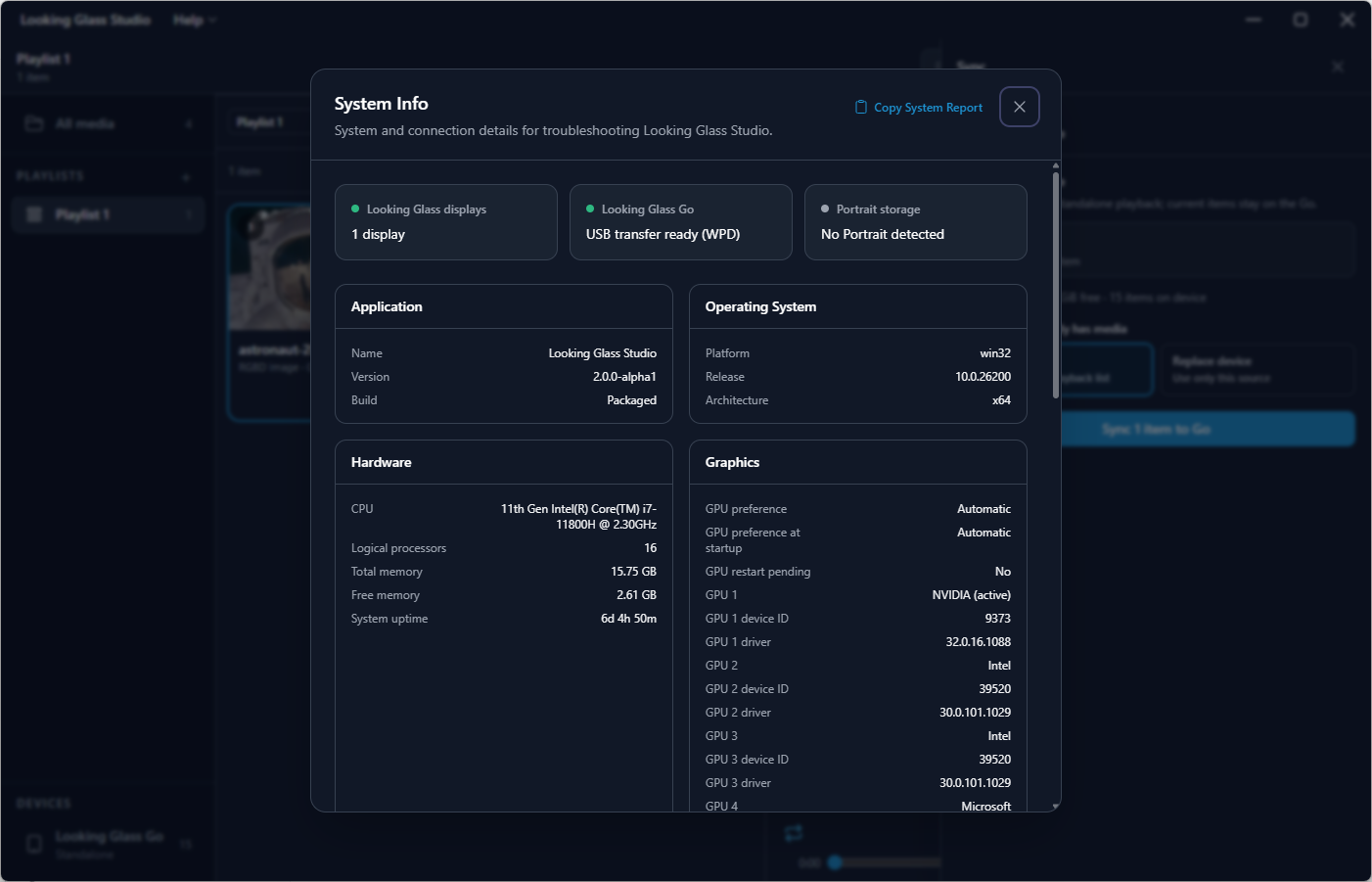Click the System Info scrollbar thumb
Image resolution: width=1372 pixels, height=882 pixels.
pyautogui.click(x=1055, y=285)
